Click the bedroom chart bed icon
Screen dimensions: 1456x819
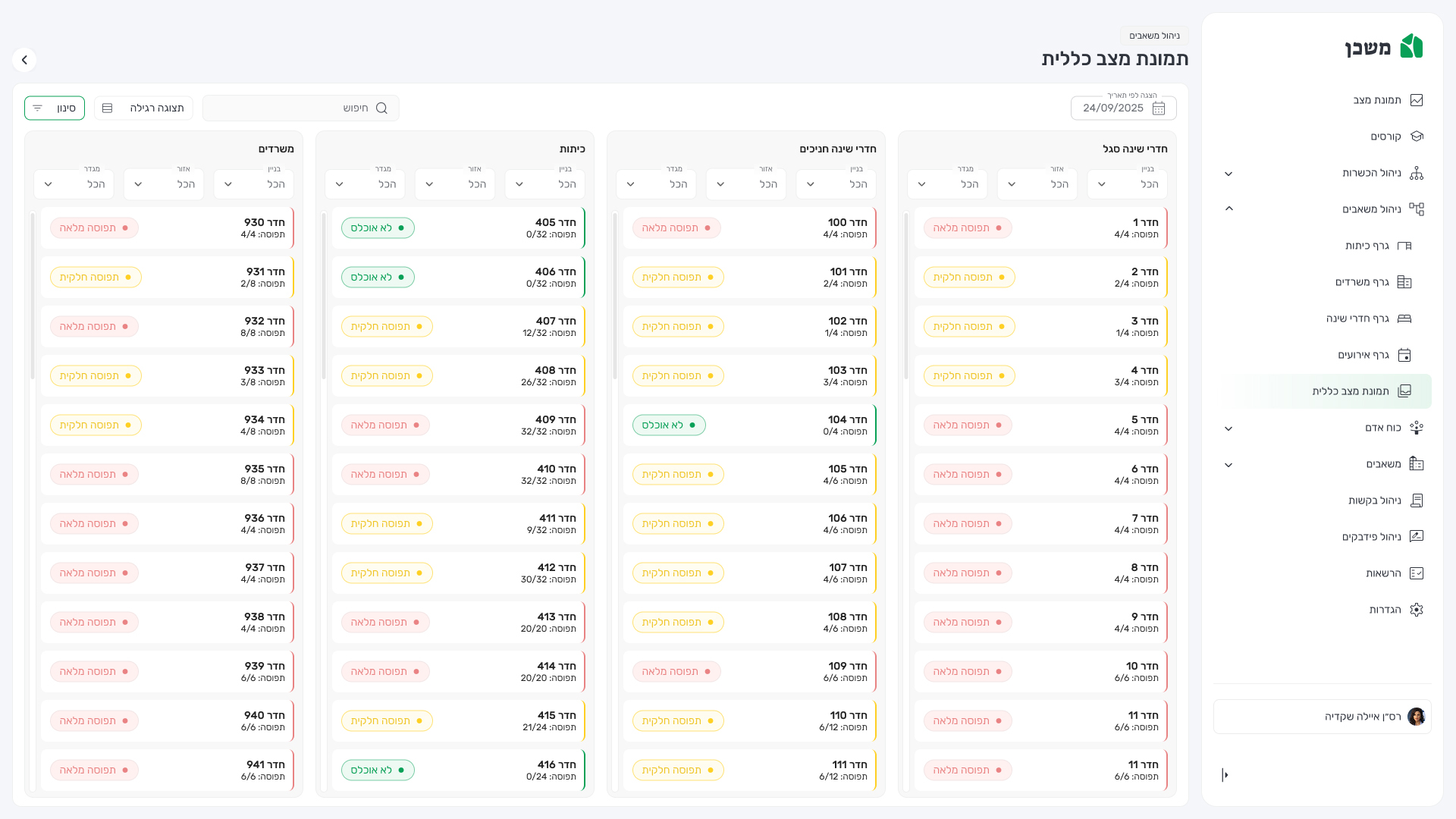[1404, 318]
